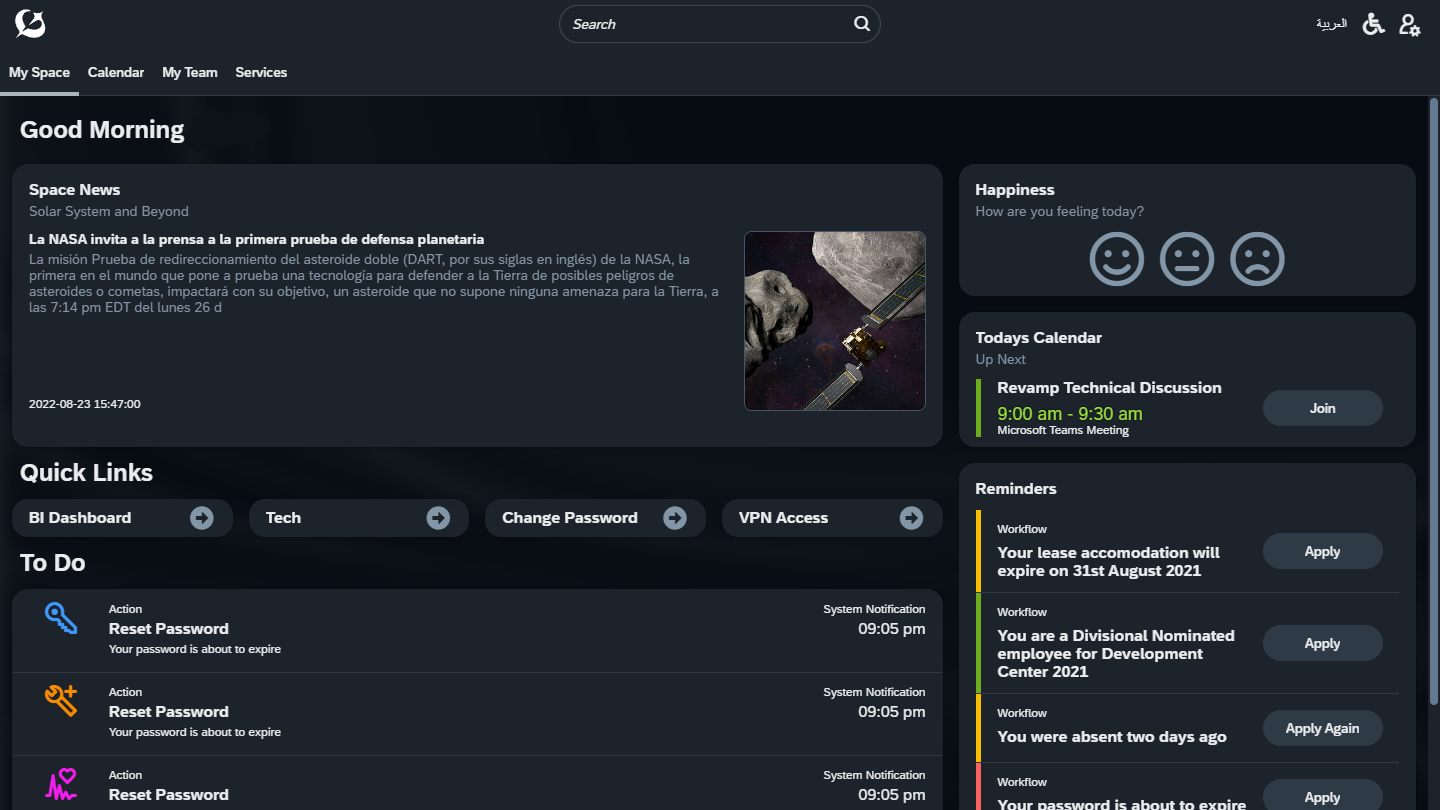Open the user settings gear icon
The width and height of the screenshot is (1440, 810).
pos(1409,25)
